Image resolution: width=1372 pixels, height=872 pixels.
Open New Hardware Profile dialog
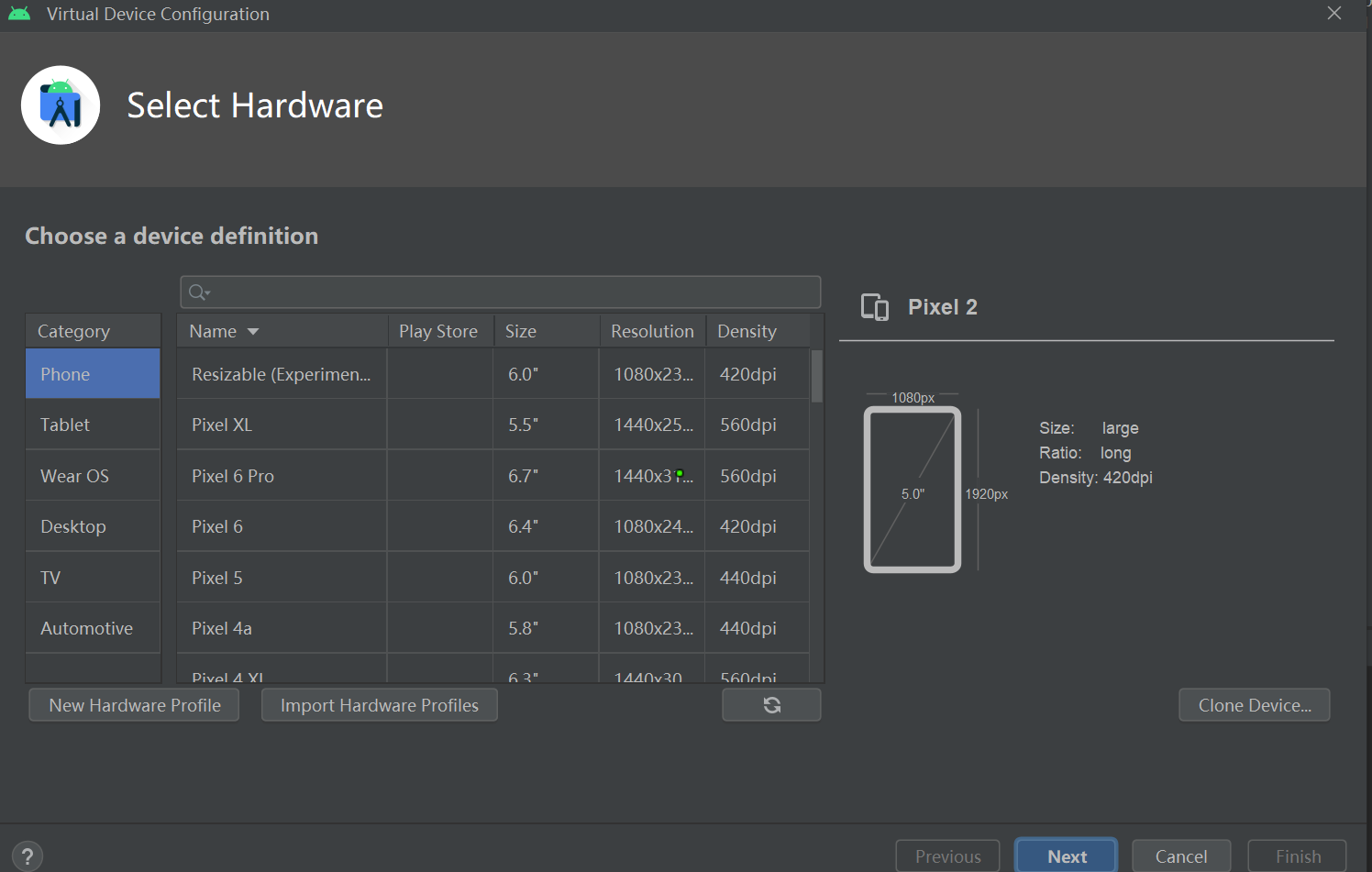tap(135, 705)
